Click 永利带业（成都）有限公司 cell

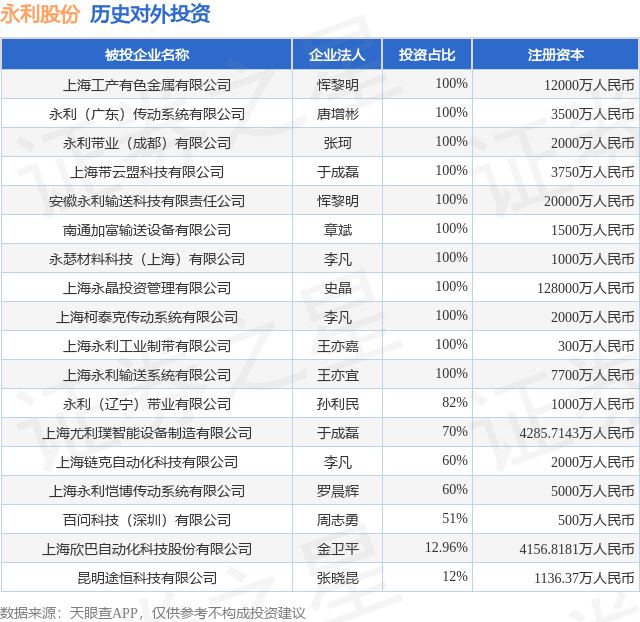click(x=147, y=143)
